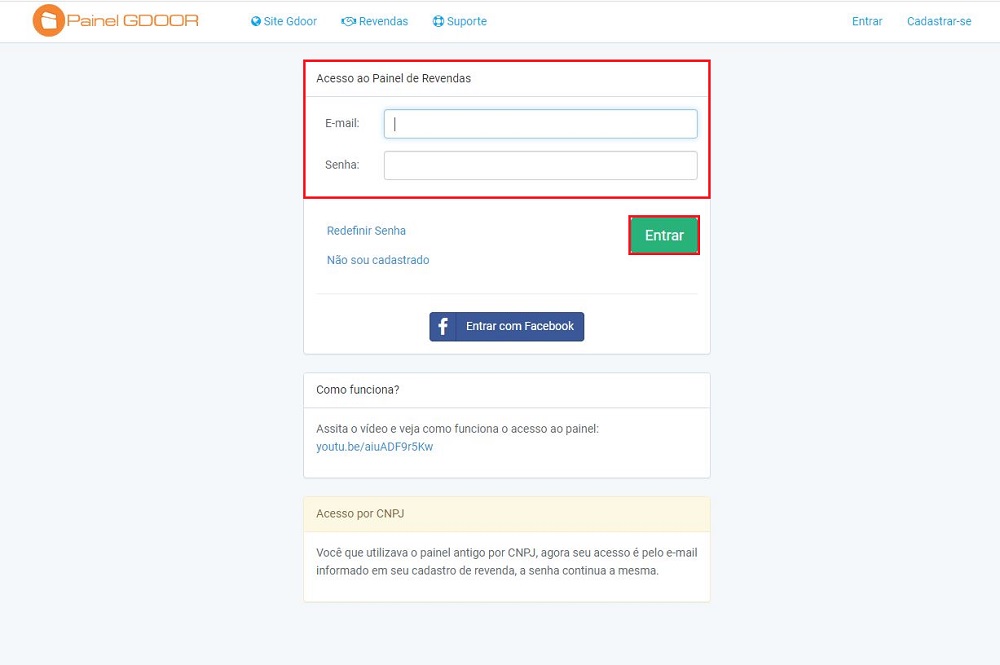The image size is (1000, 665).
Task: Click the Como funciona? panel header
Action: coord(506,390)
